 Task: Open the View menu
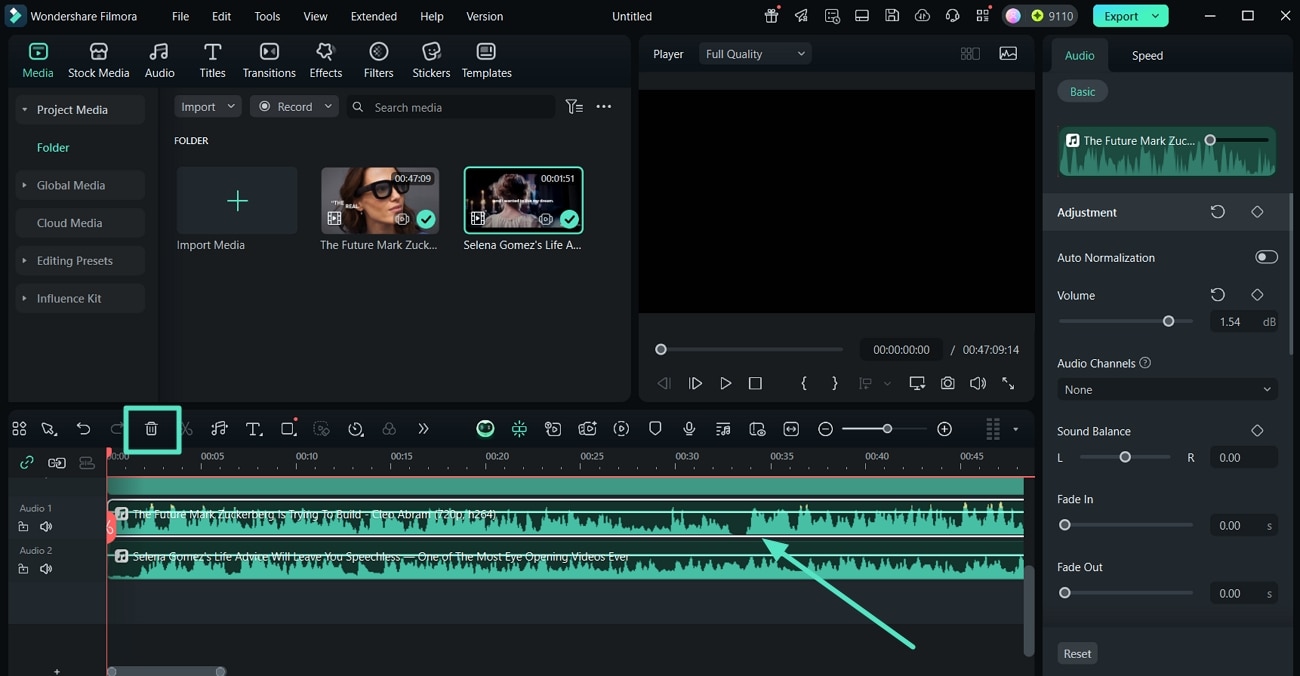(315, 16)
